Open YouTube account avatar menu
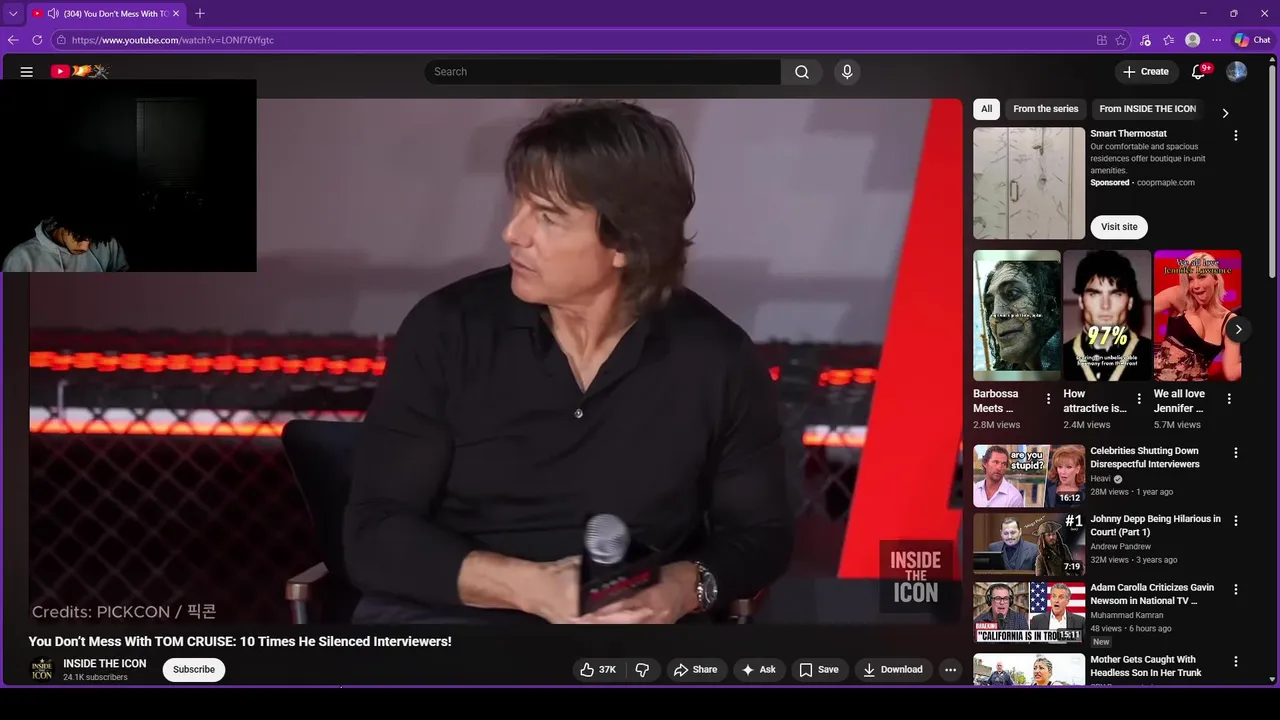Viewport: 1280px width, 720px height. click(1237, 72)
